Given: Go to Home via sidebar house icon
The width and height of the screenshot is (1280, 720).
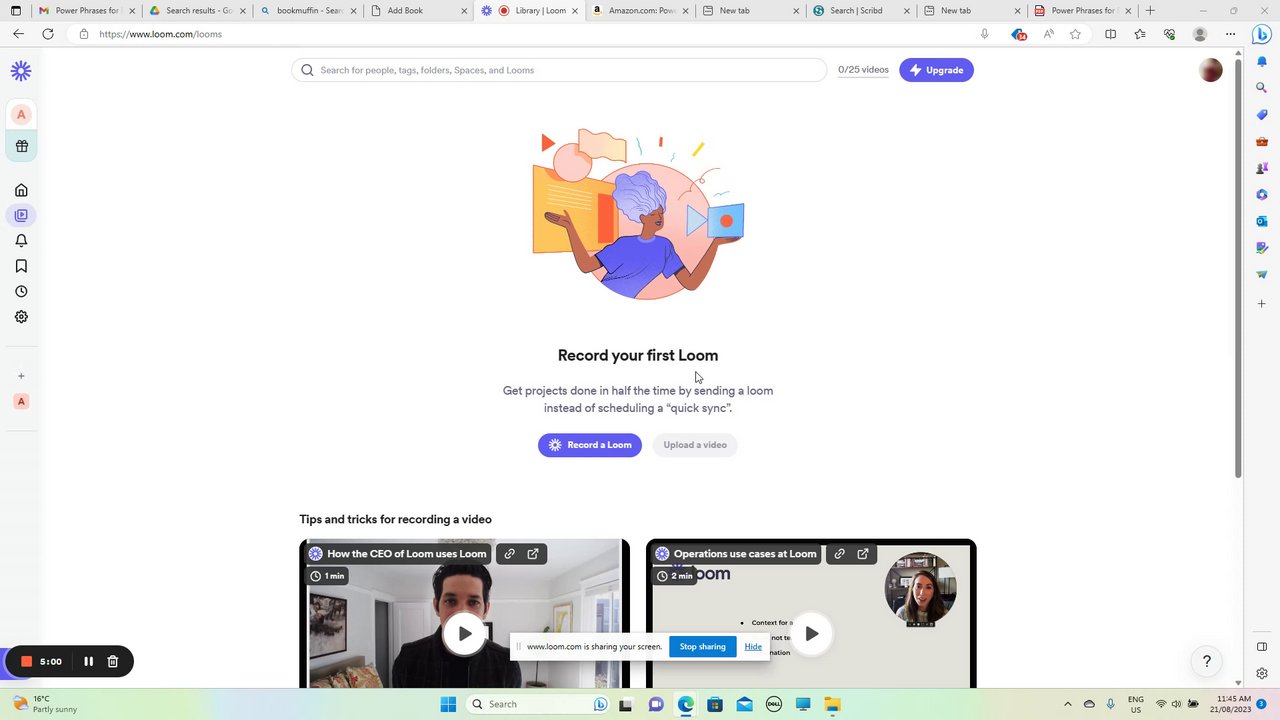Looking at the screenshot, I should click(21, 190).
